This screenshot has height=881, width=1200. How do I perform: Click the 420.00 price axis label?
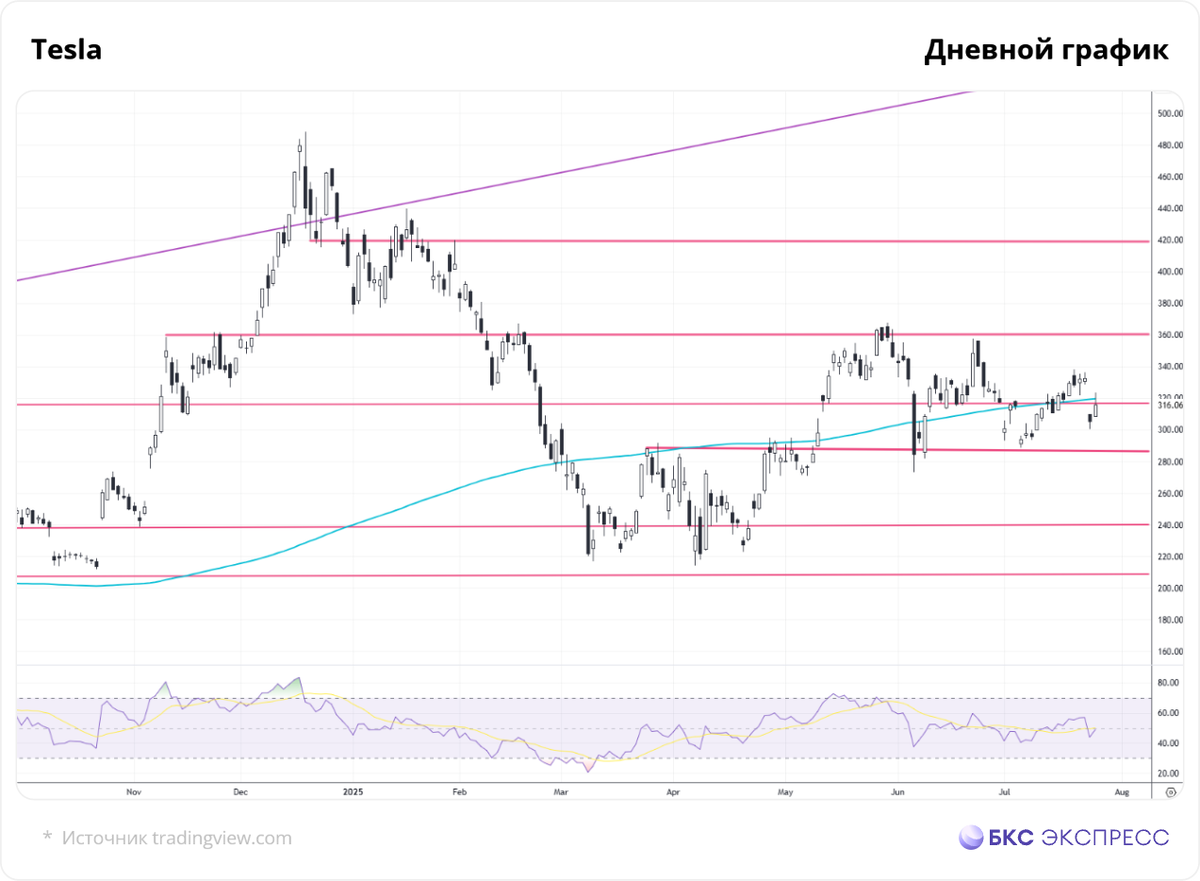1170,241
